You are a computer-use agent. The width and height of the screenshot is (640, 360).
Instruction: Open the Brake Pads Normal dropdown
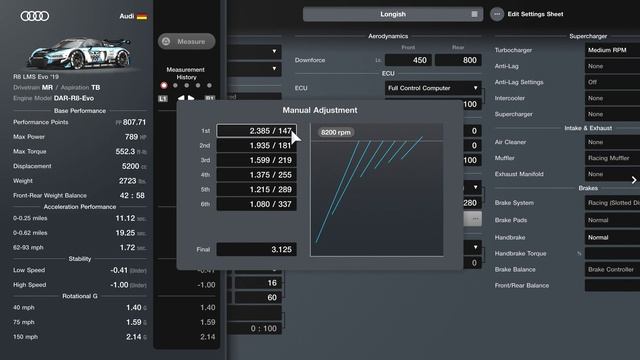(612, 220)
